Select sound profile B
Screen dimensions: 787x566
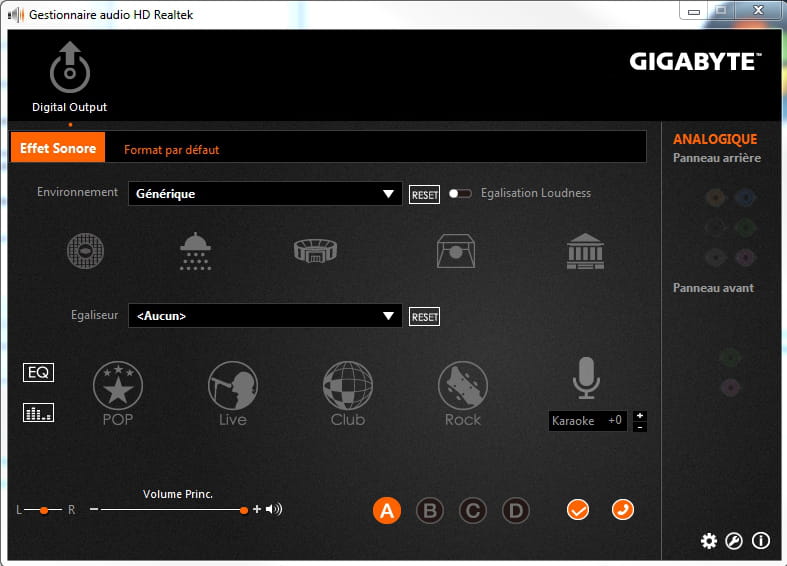click(x=430, y=511)
